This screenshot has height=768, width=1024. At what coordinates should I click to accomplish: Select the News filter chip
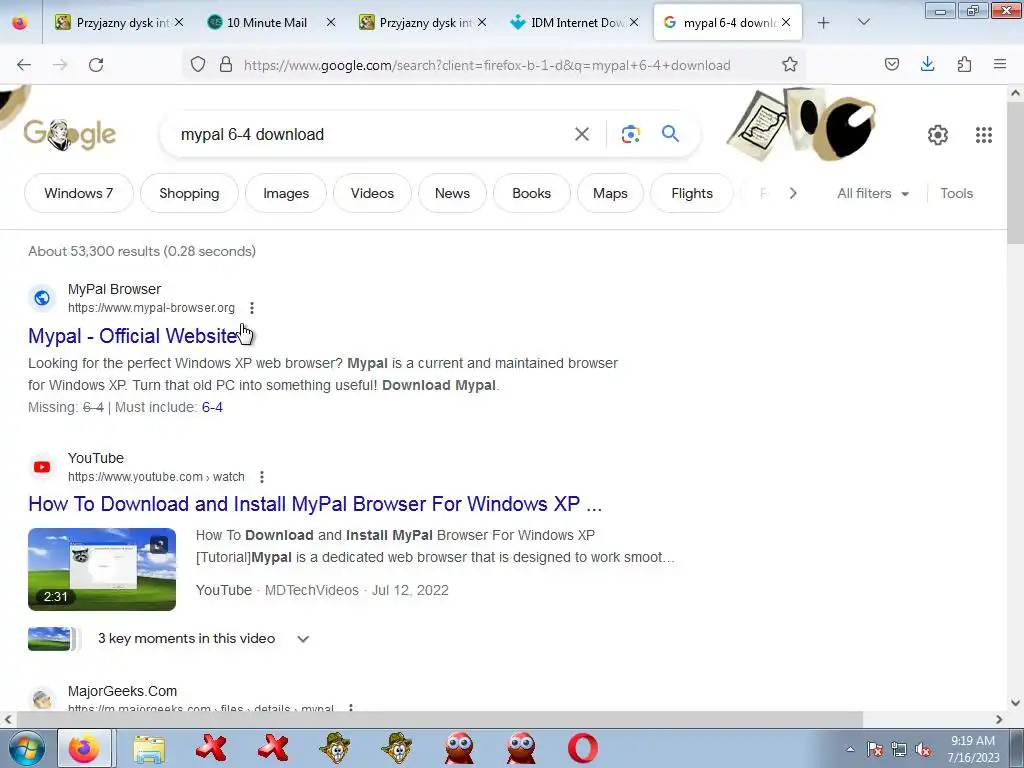[x=452, y=193]
